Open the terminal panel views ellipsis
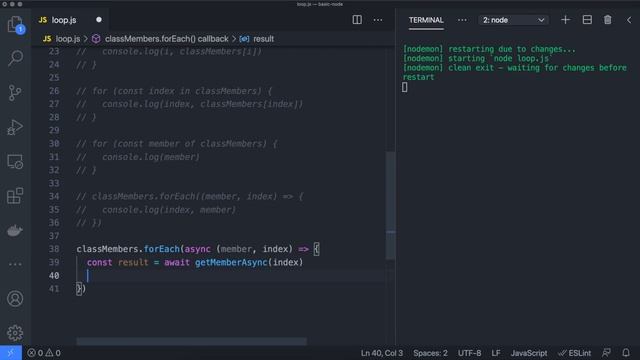This screenshot has width=640, height=360. (462, 20)
